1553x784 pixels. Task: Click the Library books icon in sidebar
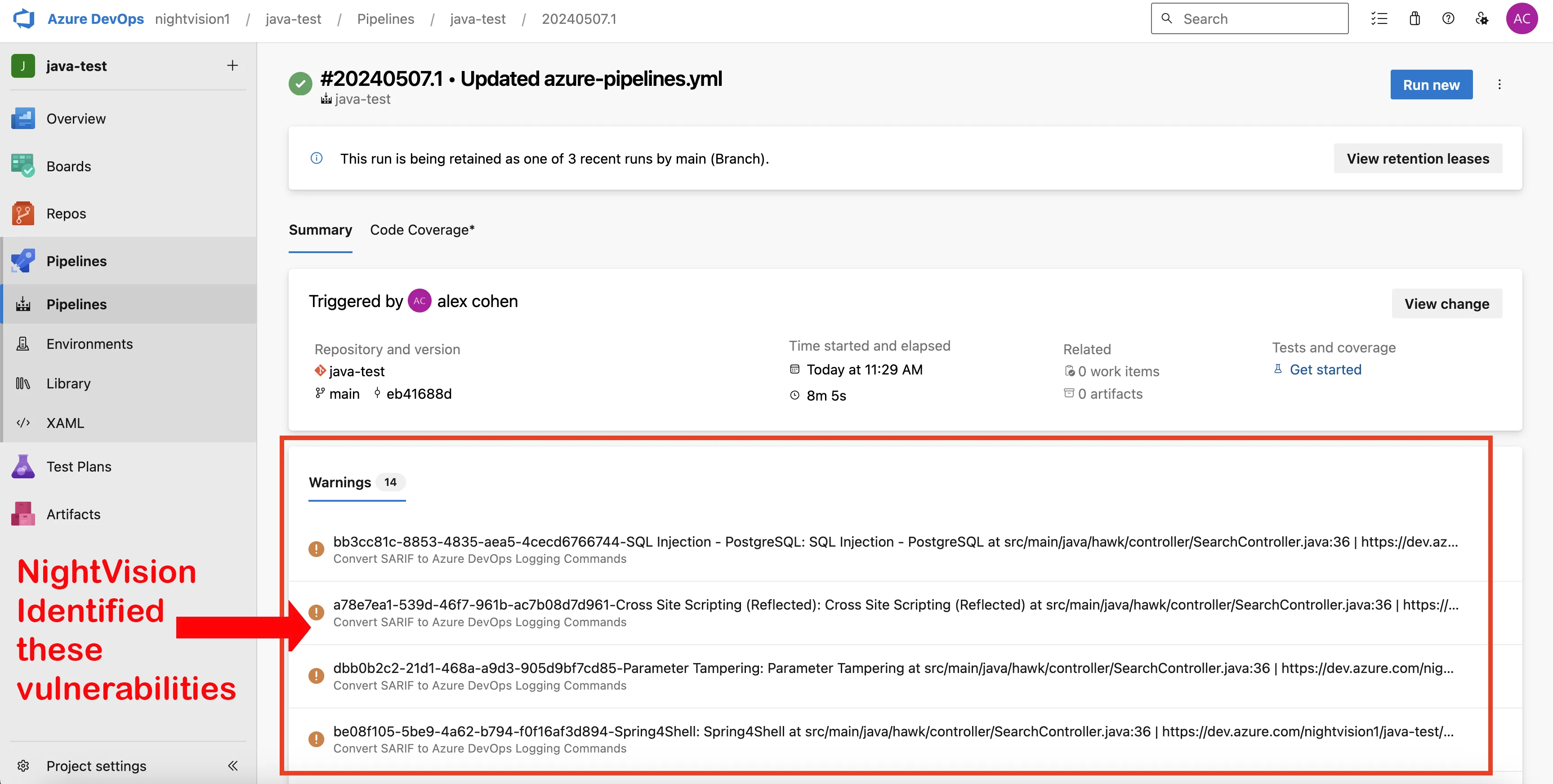(23, 383)
